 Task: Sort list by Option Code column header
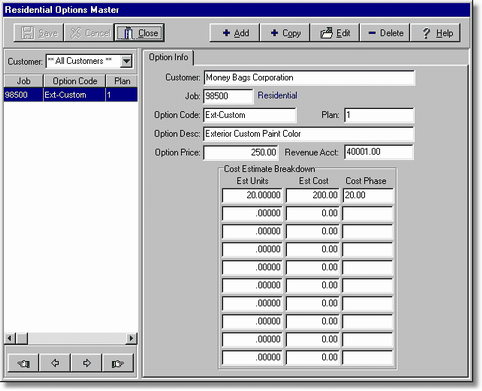[x=75, y=81]
